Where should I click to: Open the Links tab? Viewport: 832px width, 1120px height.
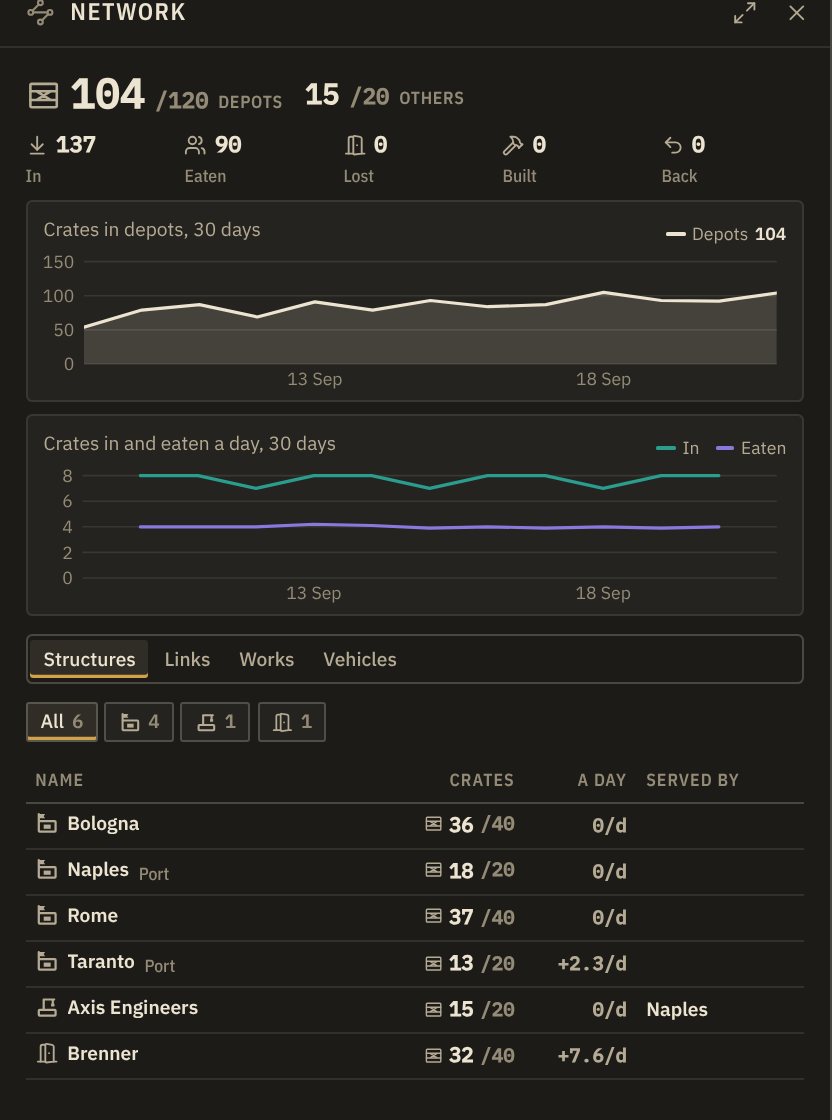[x=187, y=659]
